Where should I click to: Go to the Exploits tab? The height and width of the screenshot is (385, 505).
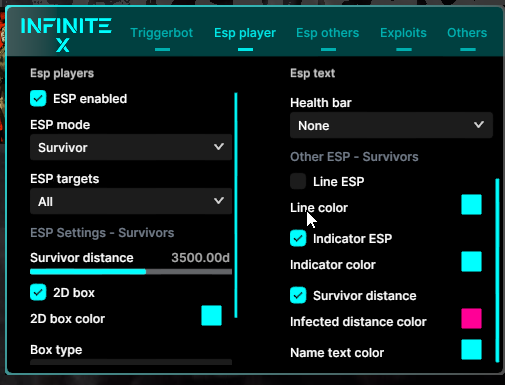(x=403, y=33)
